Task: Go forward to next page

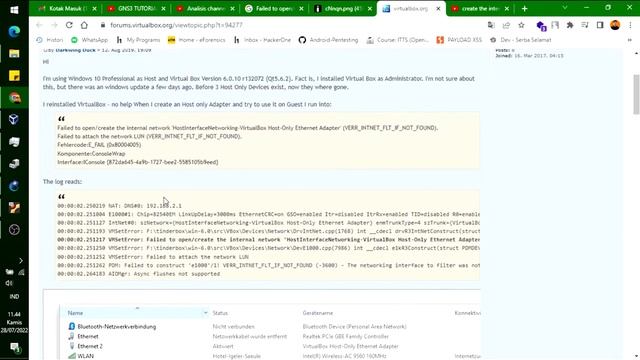Action: click(x=54, y=25)
